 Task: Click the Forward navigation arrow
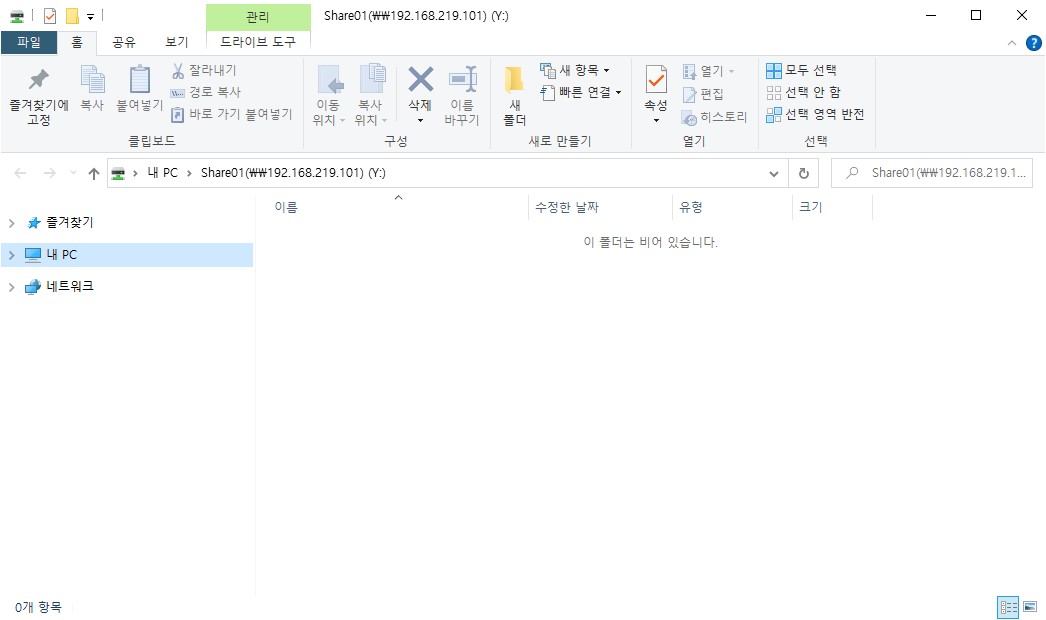49,174
